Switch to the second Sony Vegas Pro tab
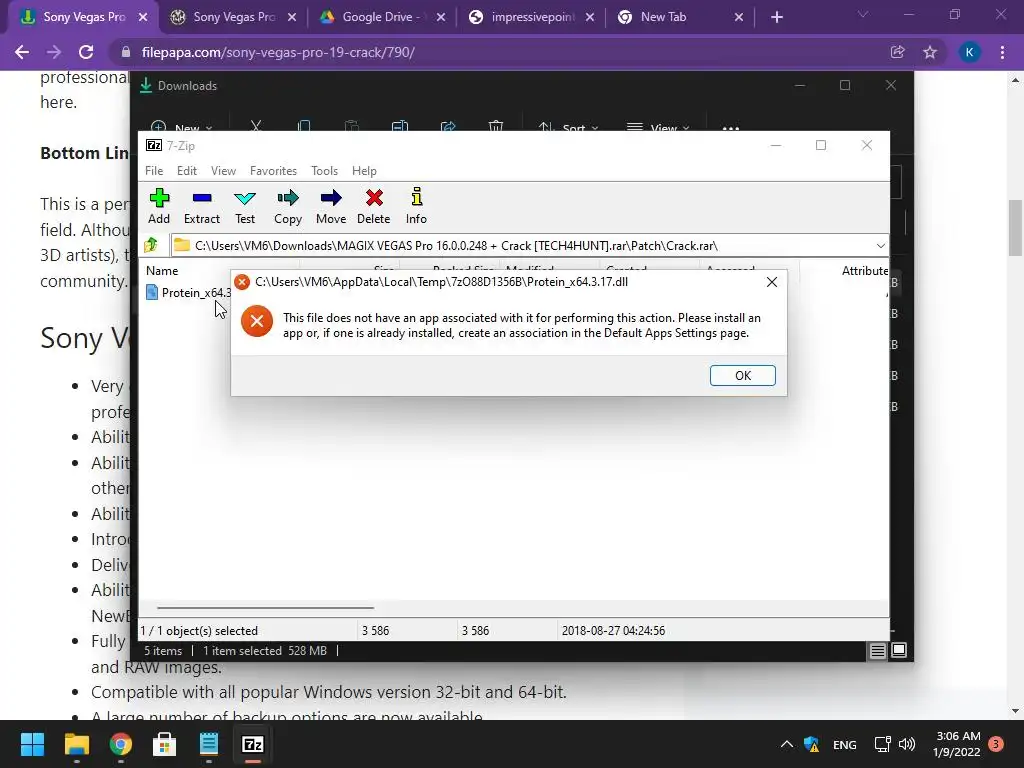Image resolution: width=1024 pixels, height=768 pixels. (234, 17)
